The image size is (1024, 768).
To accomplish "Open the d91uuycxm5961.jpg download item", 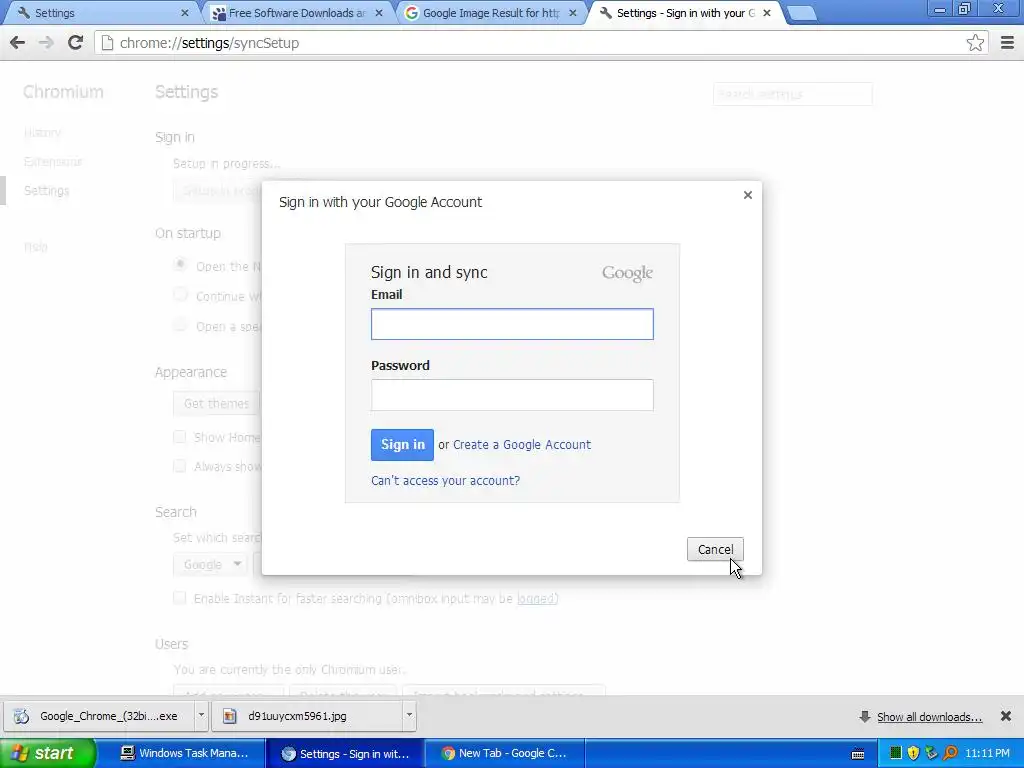I will (x=307, y=716).
